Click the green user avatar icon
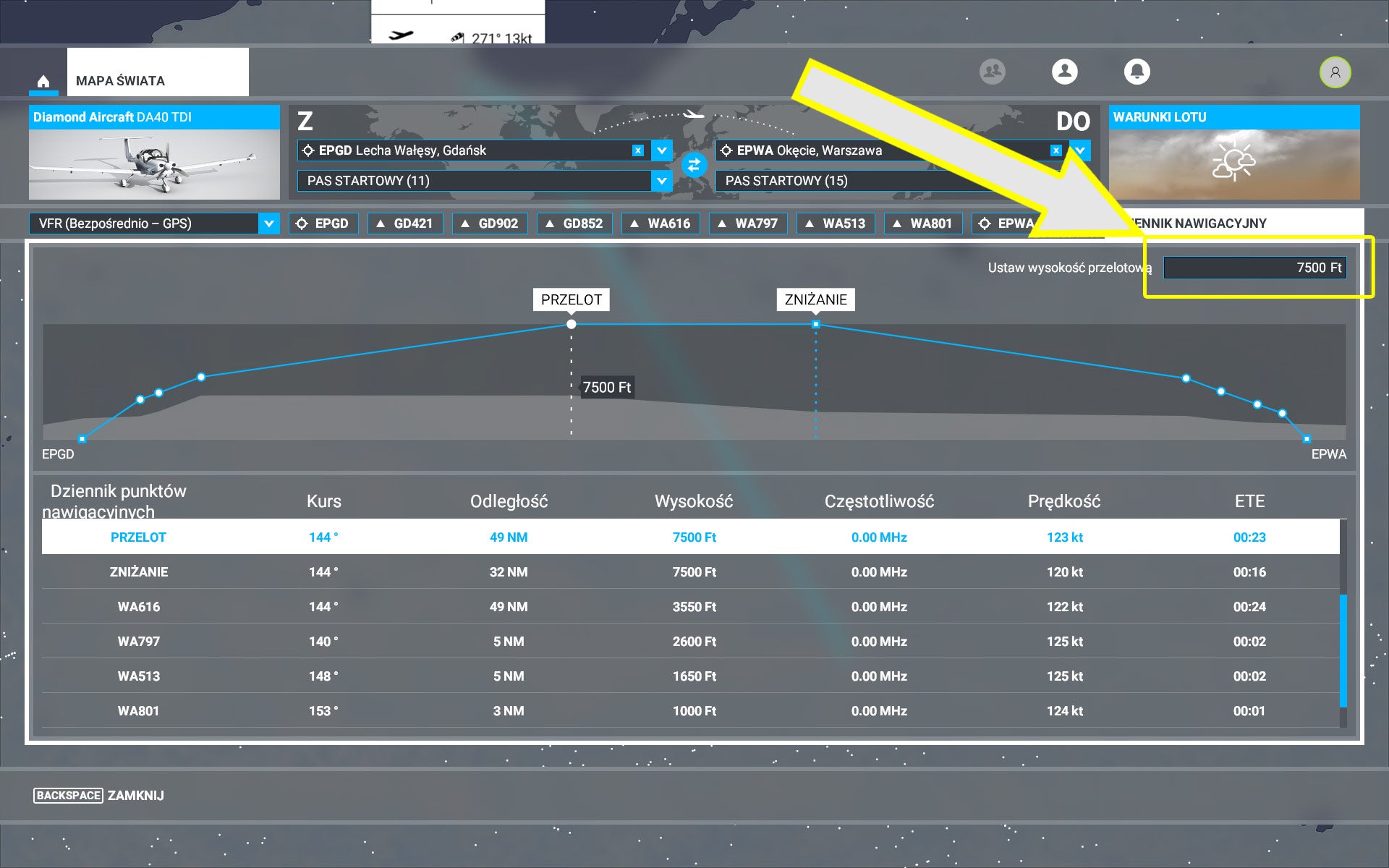Image resolution: width=1389 pixels, height=868 pixels. pyautogui.click(x=1335, y=72)
